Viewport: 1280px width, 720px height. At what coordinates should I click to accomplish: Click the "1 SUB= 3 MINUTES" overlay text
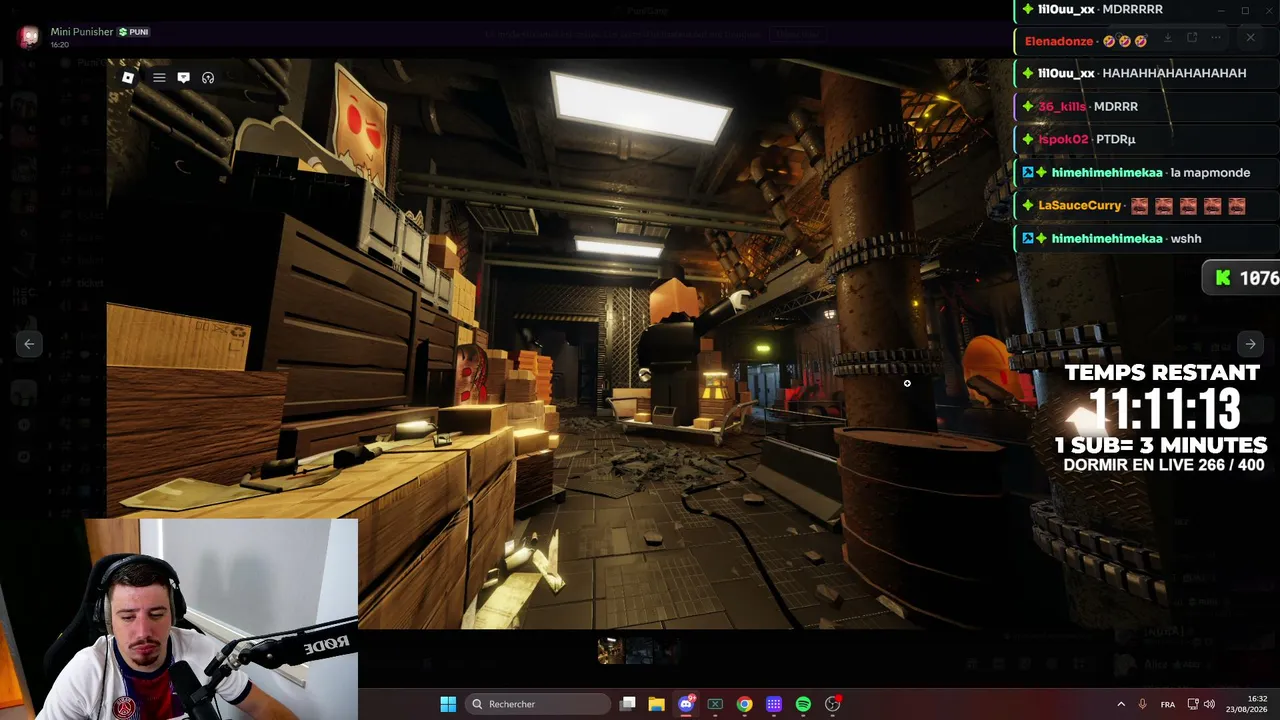click(x=1161, y=445)
